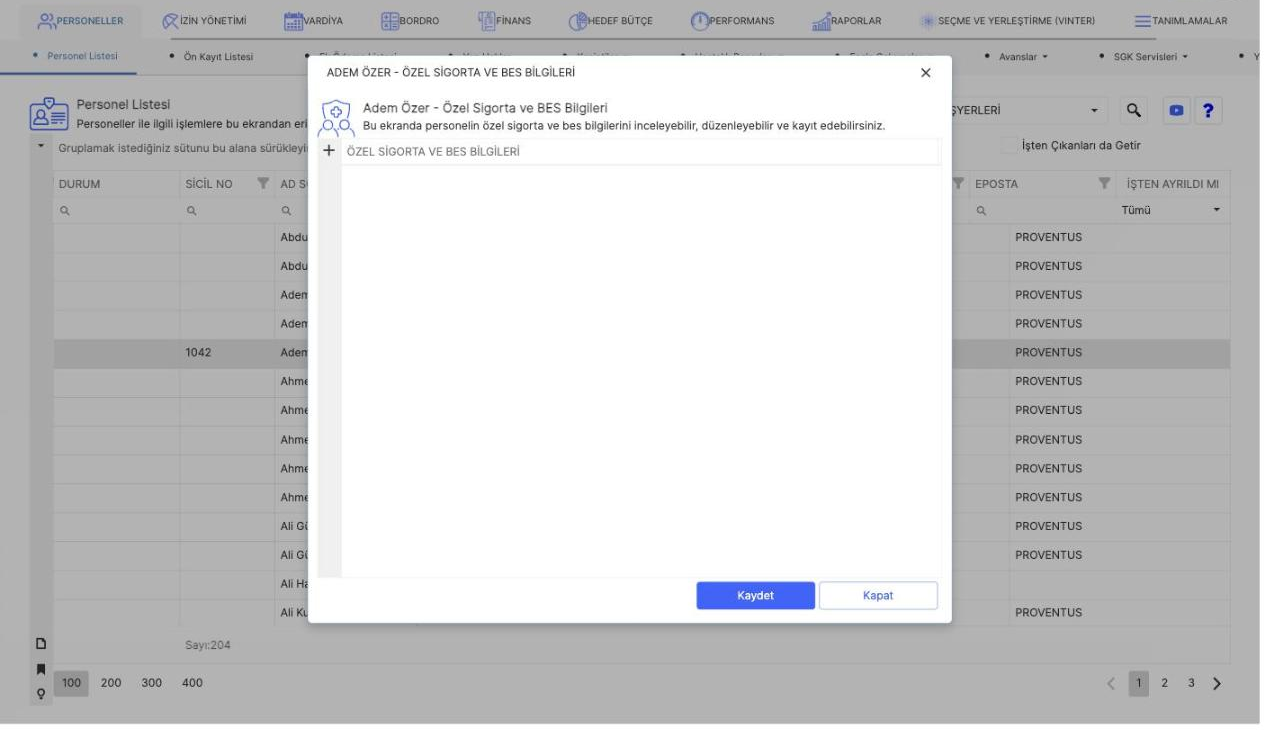The width and height of the screenshot is (1271, 735).
Task: Click the VARDİYA calendar icon
Action: (294, 21)
